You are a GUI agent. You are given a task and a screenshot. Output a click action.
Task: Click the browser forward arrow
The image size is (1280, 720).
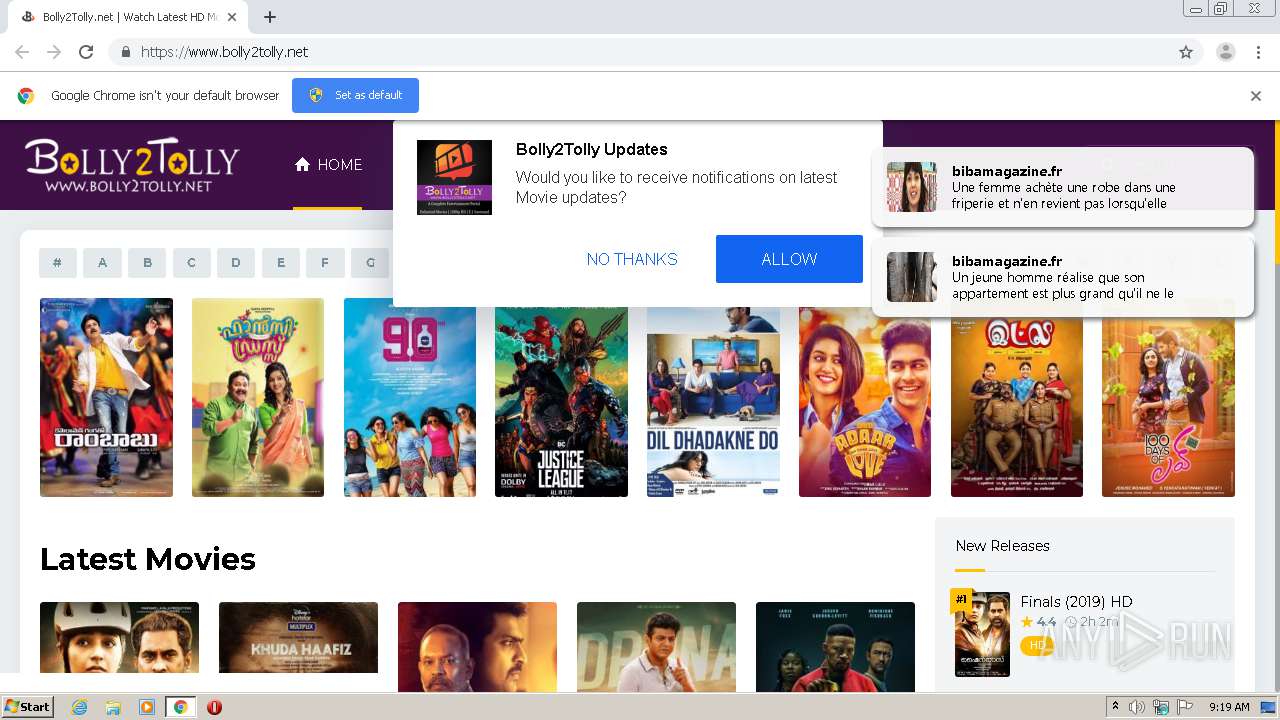coord(54,52)
